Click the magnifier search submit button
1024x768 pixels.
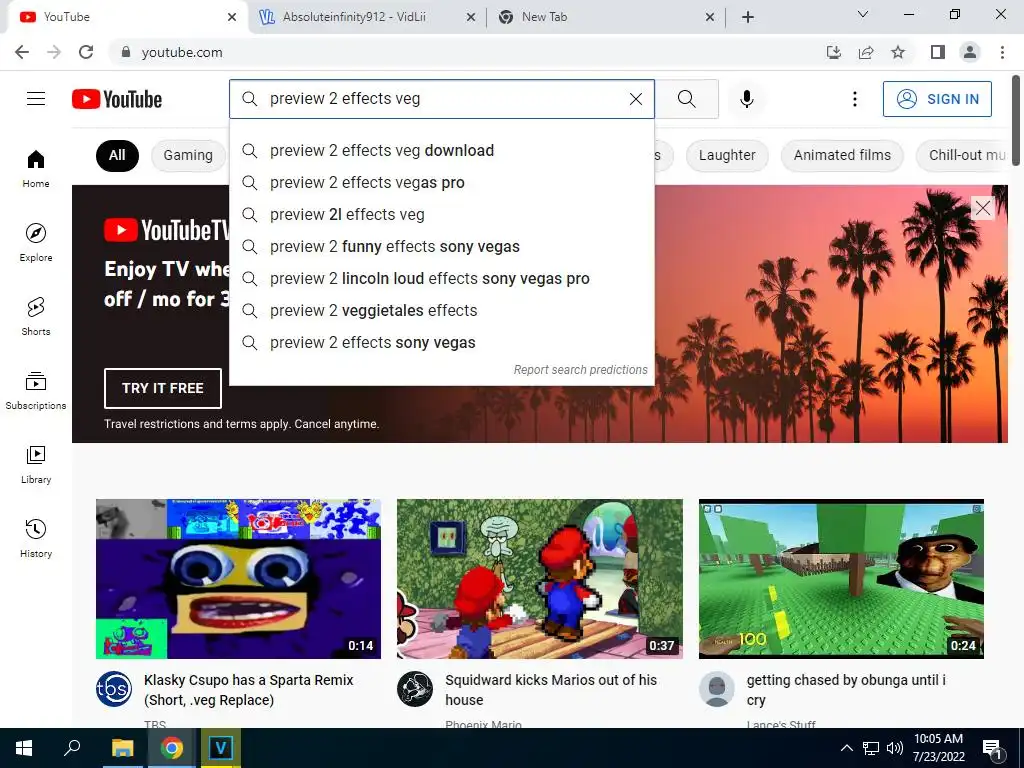pos(686,99)
